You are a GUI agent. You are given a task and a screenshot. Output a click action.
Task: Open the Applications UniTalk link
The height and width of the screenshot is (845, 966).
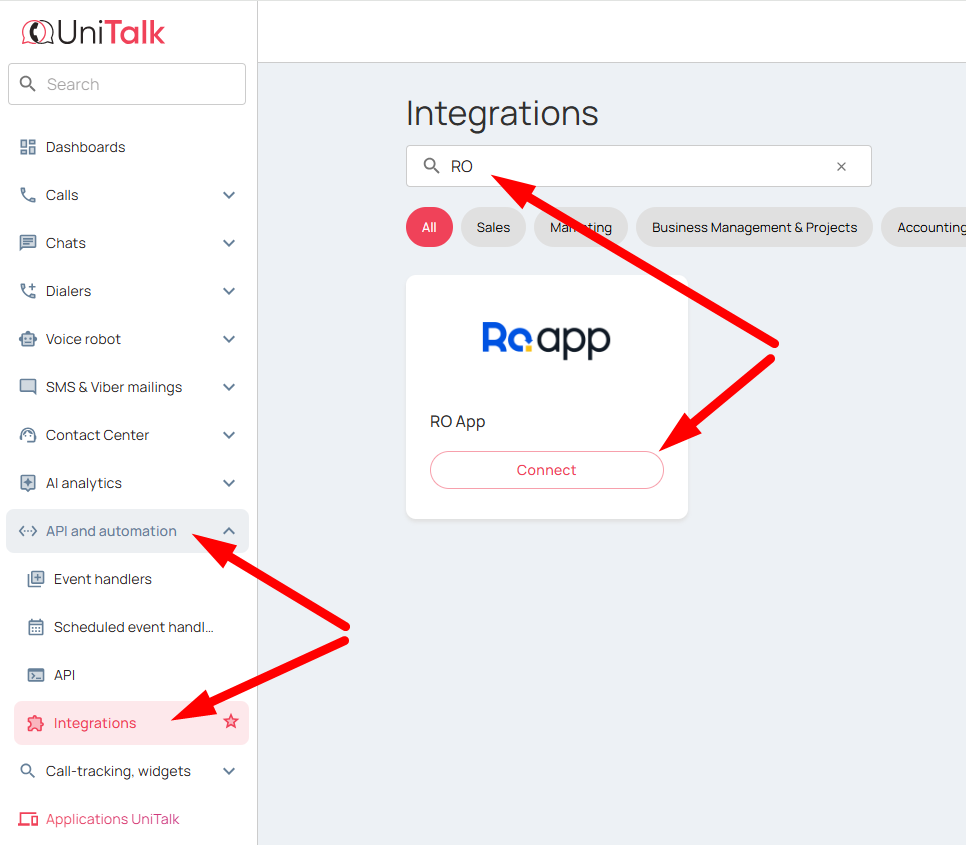(112, 819)
